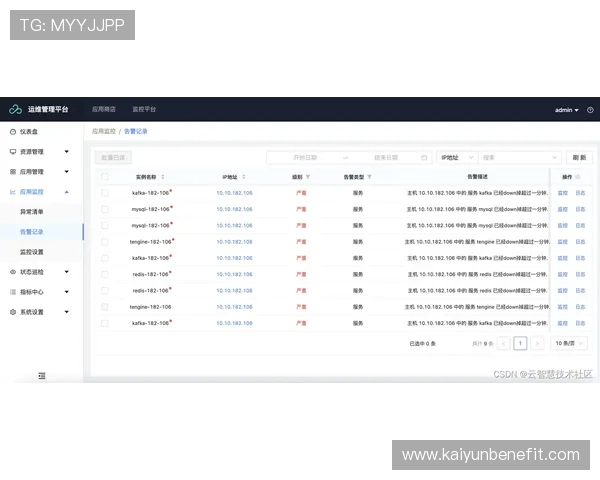The width and height of the screenshot is (600, 480).
Task: Check the first redis-182-106 row checkbox
Action: (x=105, y=274)
